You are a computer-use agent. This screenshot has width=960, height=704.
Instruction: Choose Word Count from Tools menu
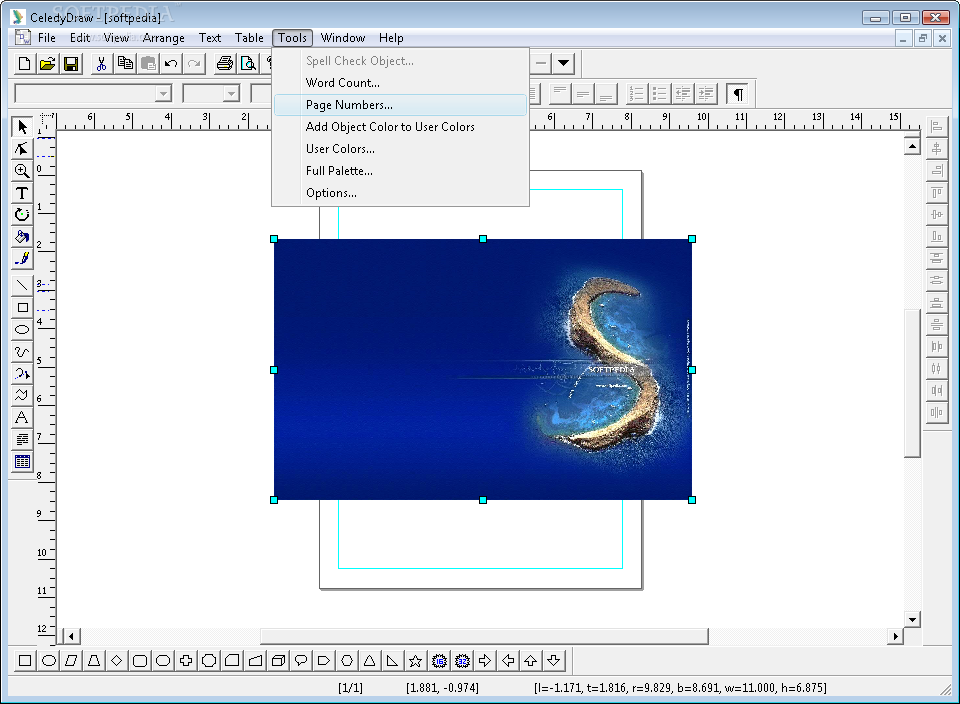click(400, 83)
